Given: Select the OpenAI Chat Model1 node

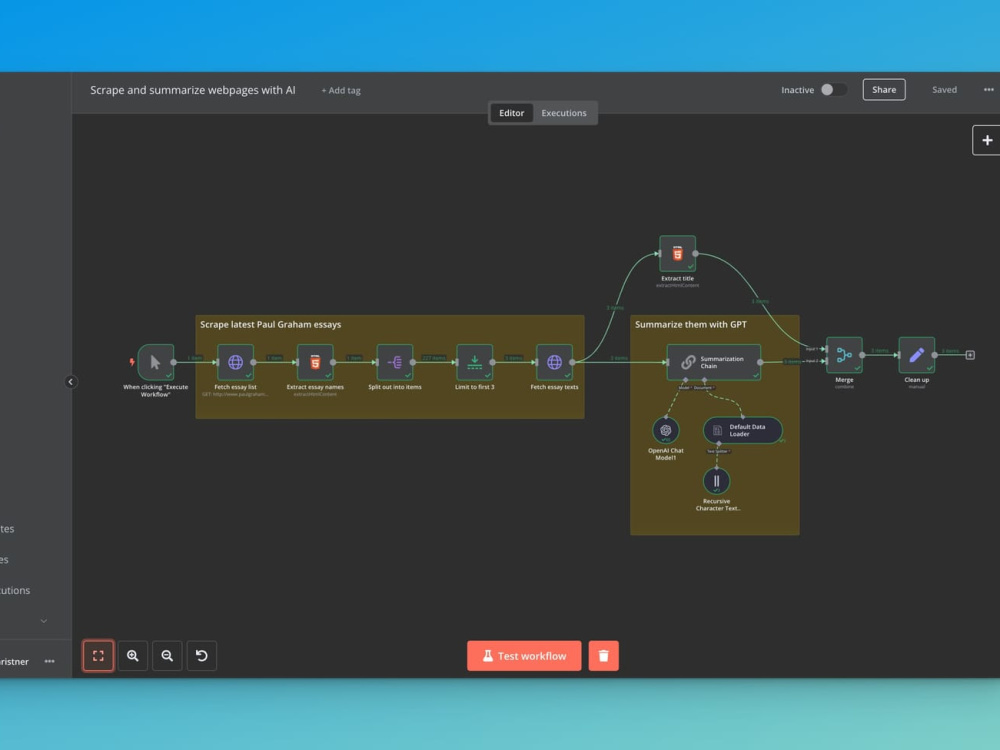Looking at the screenshot, I should (x=666, y=430).
